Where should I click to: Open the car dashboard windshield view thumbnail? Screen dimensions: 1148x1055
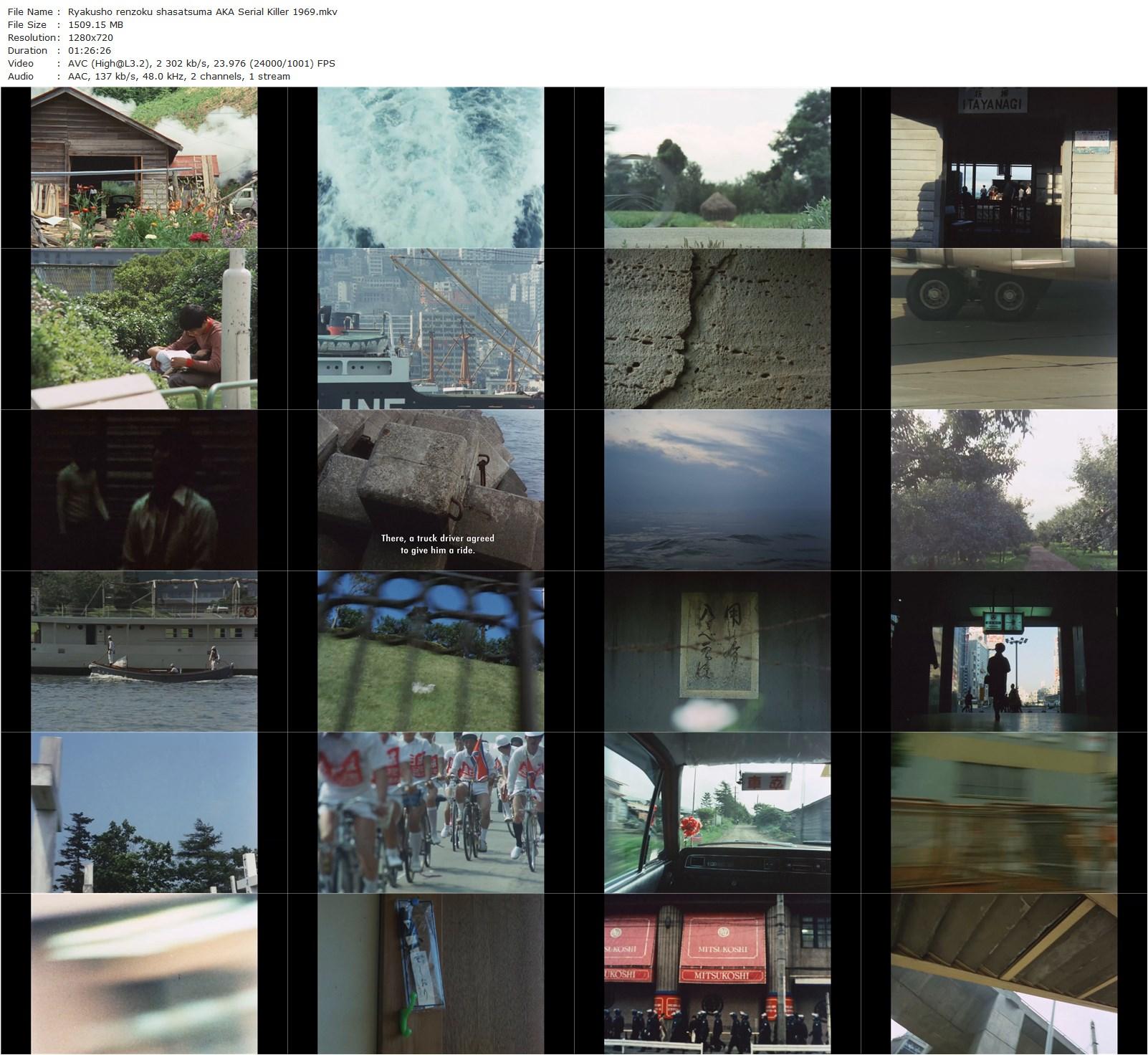pos(717,813)
